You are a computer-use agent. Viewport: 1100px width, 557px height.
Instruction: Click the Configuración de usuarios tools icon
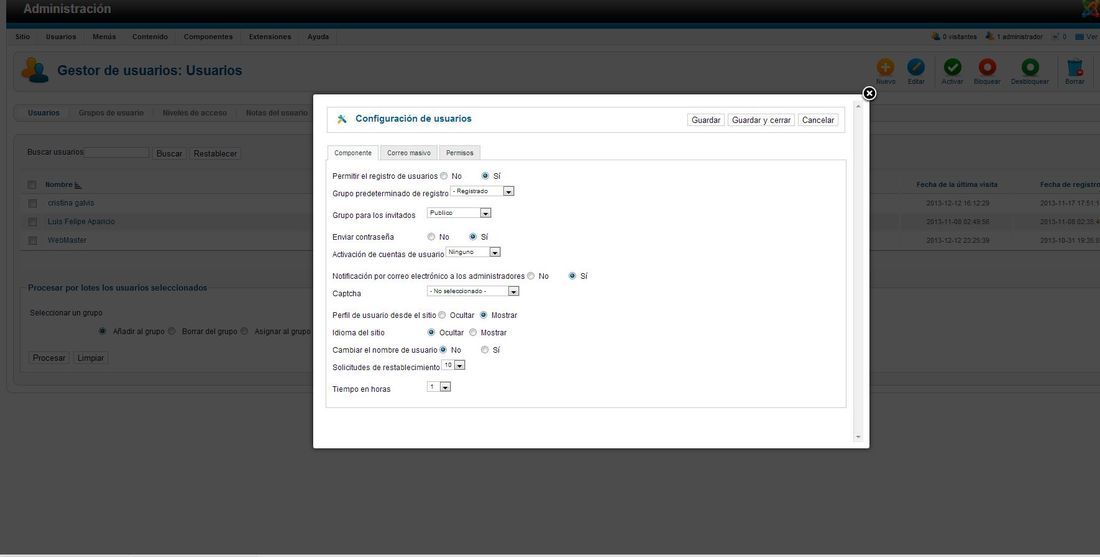(x=342, y=119)
